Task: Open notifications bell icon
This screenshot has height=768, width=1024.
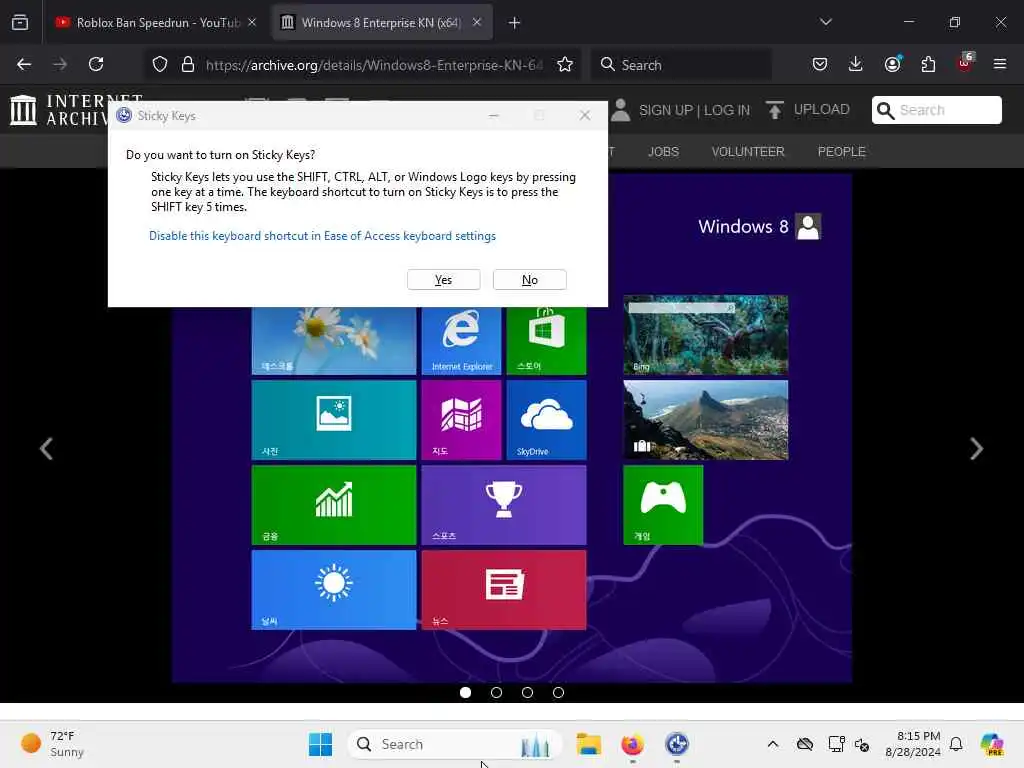Action: (956, 744)
